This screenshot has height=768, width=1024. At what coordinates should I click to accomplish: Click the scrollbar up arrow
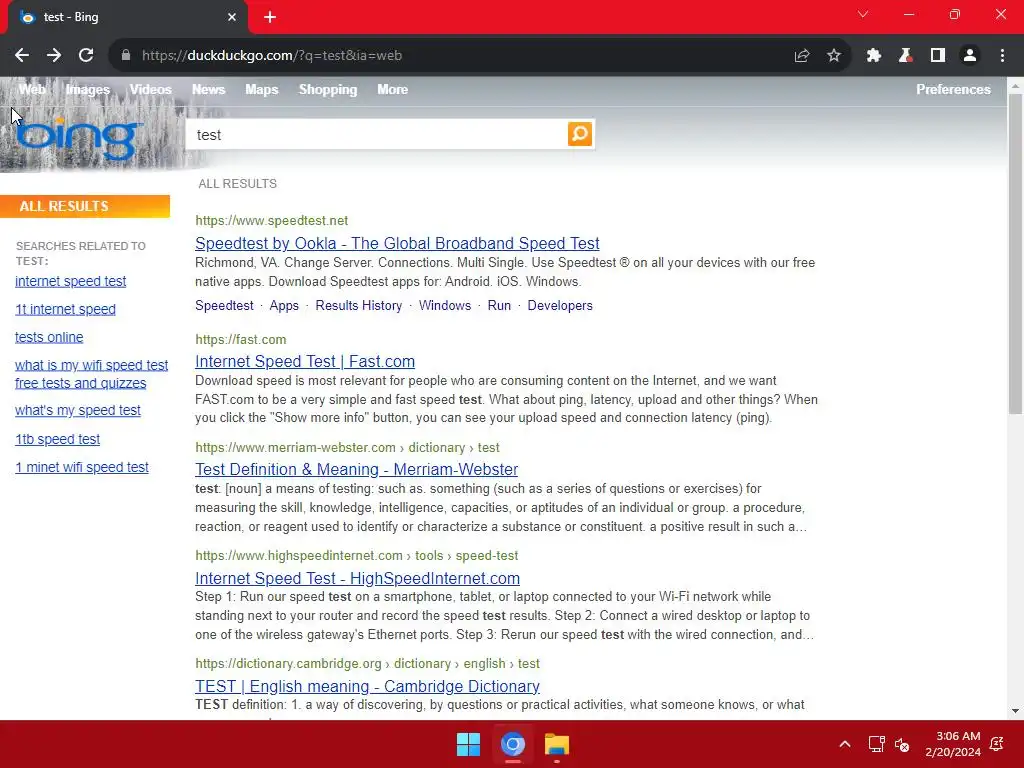[1015, 85]
